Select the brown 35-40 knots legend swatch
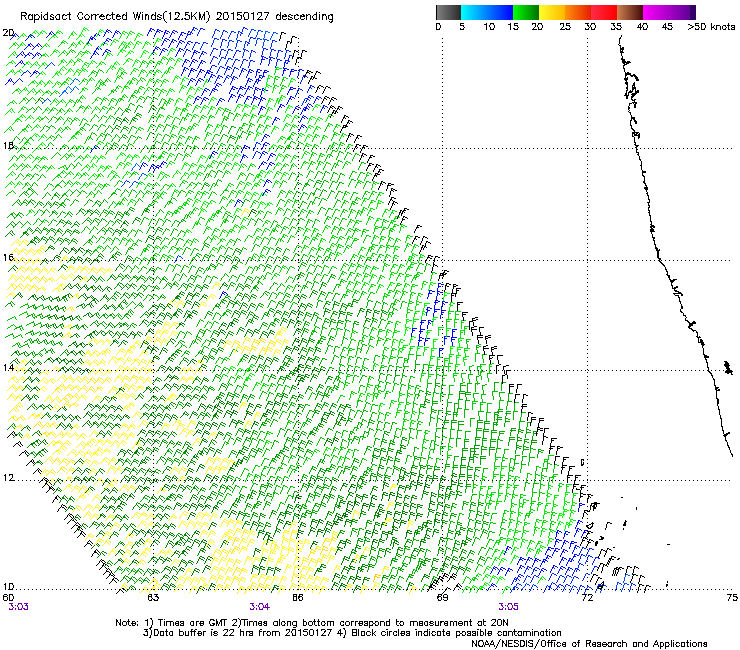This screenshot has height=650, width=740. [629, 12]
